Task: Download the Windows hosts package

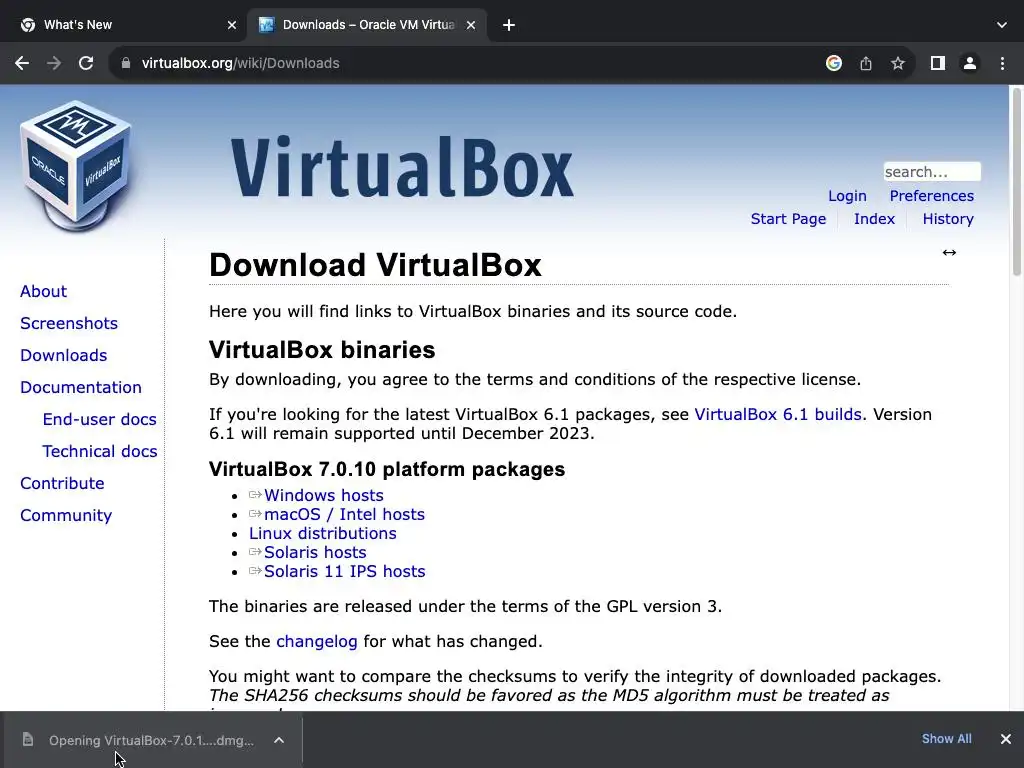Action: click(323, 496)
